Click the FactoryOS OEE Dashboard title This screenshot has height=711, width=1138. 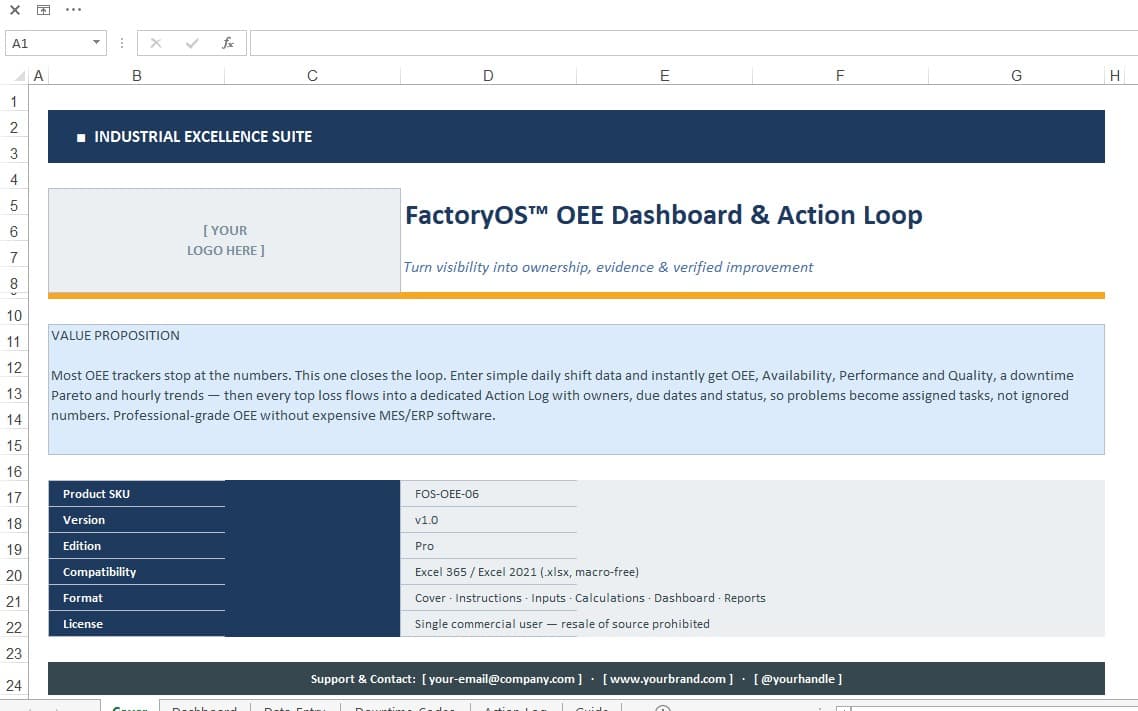[x=663, y=215]
